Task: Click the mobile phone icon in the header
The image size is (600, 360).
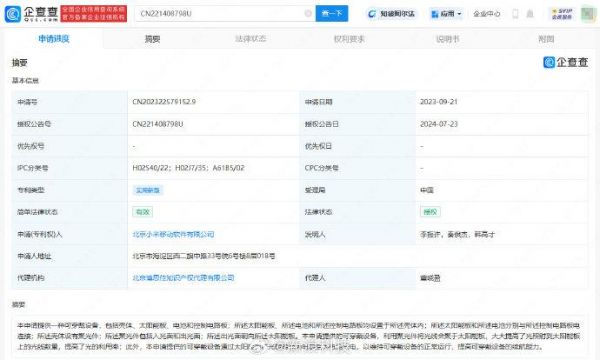Action: [515, 14]
